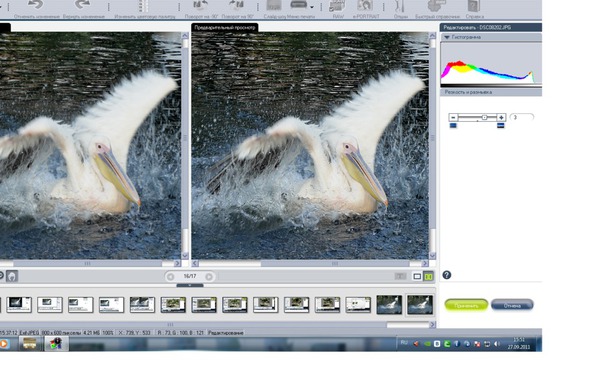Select the Предварительный просмотр tab
600x375 pixels.
point(225,28)
